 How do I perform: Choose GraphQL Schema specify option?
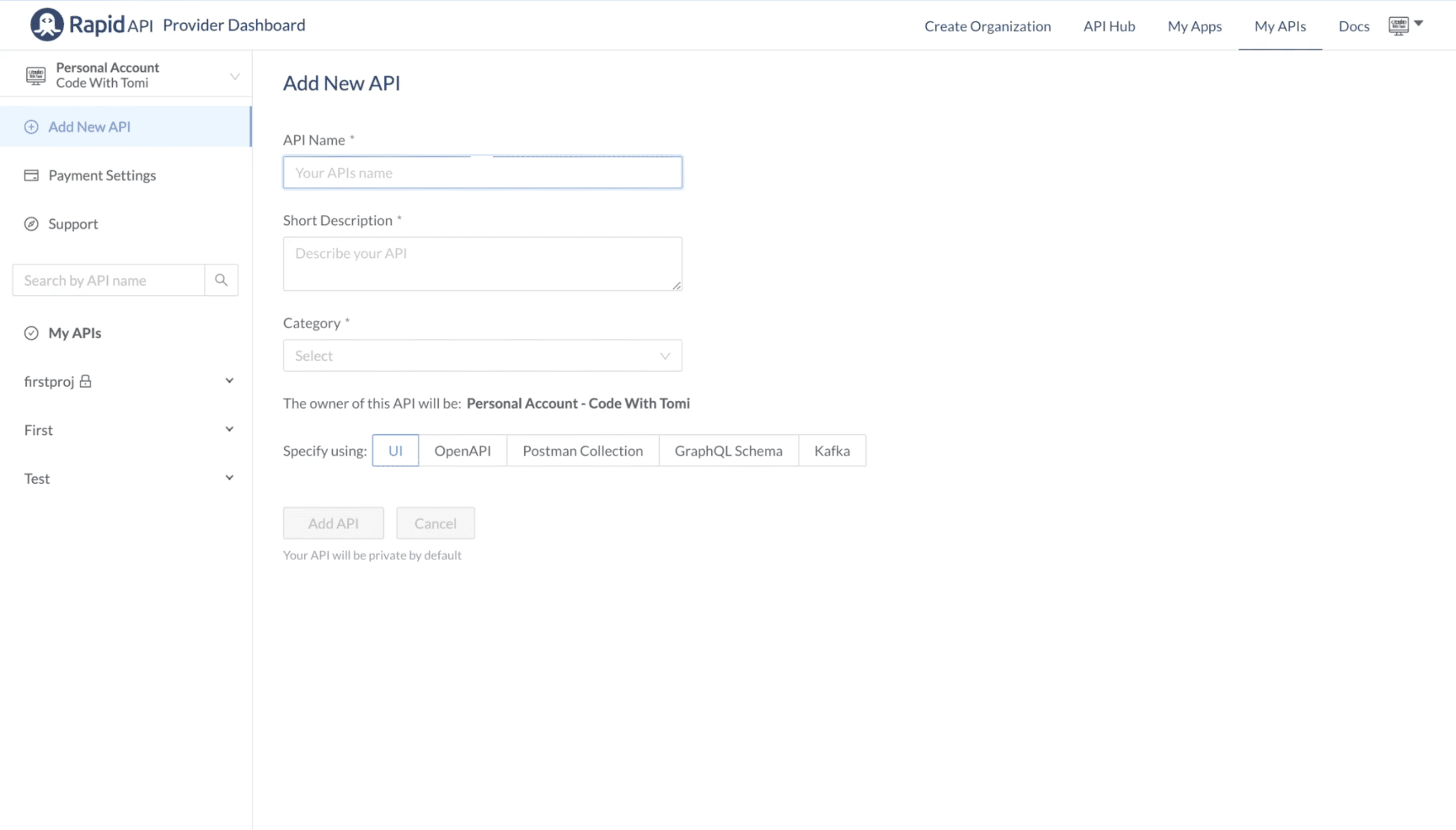click(729, 450)
